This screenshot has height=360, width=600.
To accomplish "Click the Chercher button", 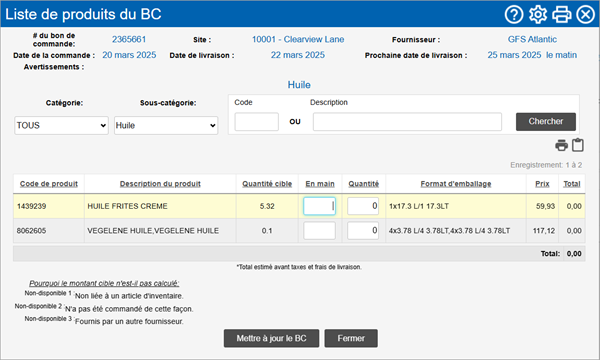I will pyautogui.click(x=546, y=122).
